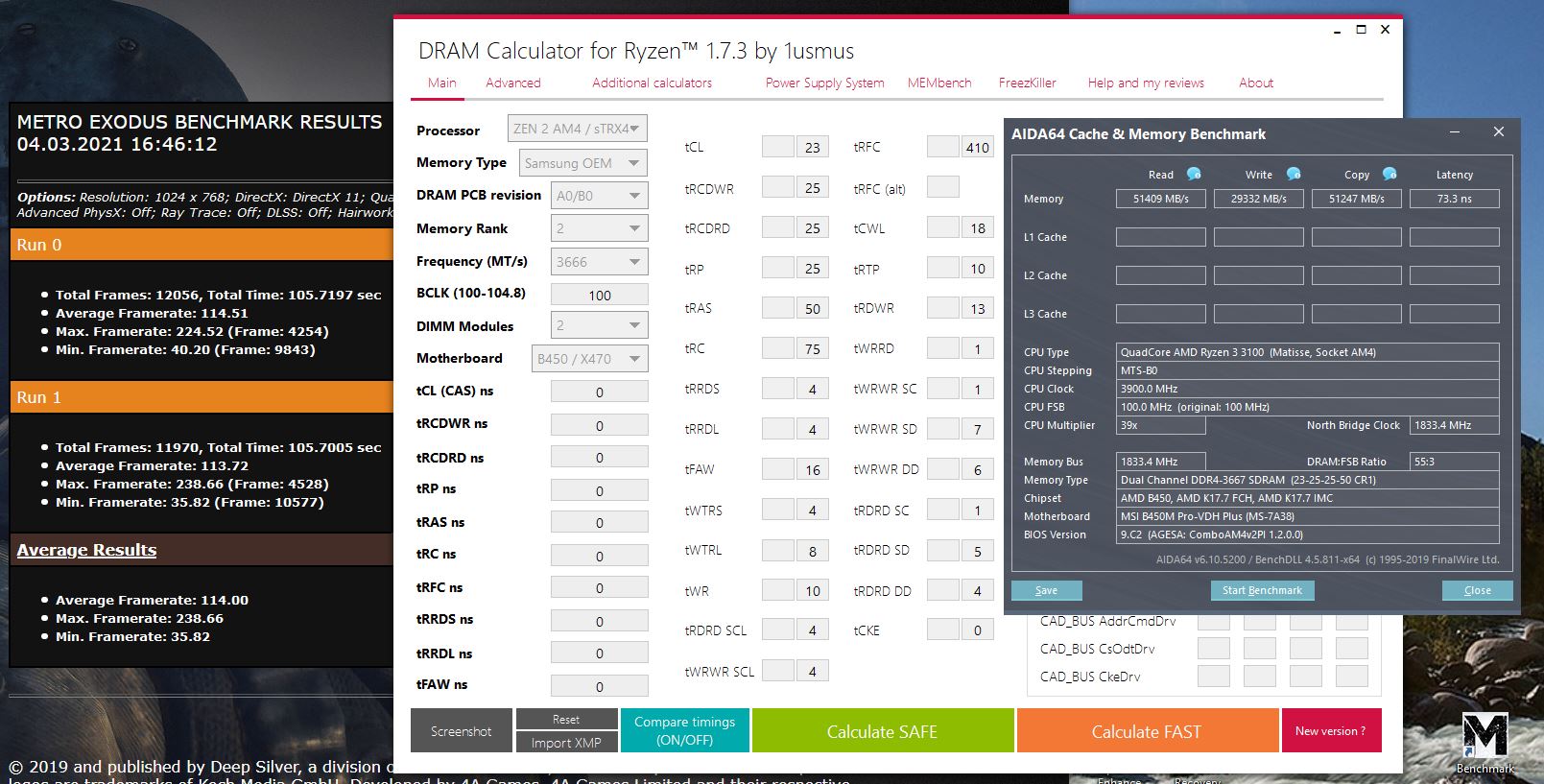Screen dimensions: 1544x784
Task: Click the Calculate FAST button
Action: pyautogui.click(x=1148, y=731)
